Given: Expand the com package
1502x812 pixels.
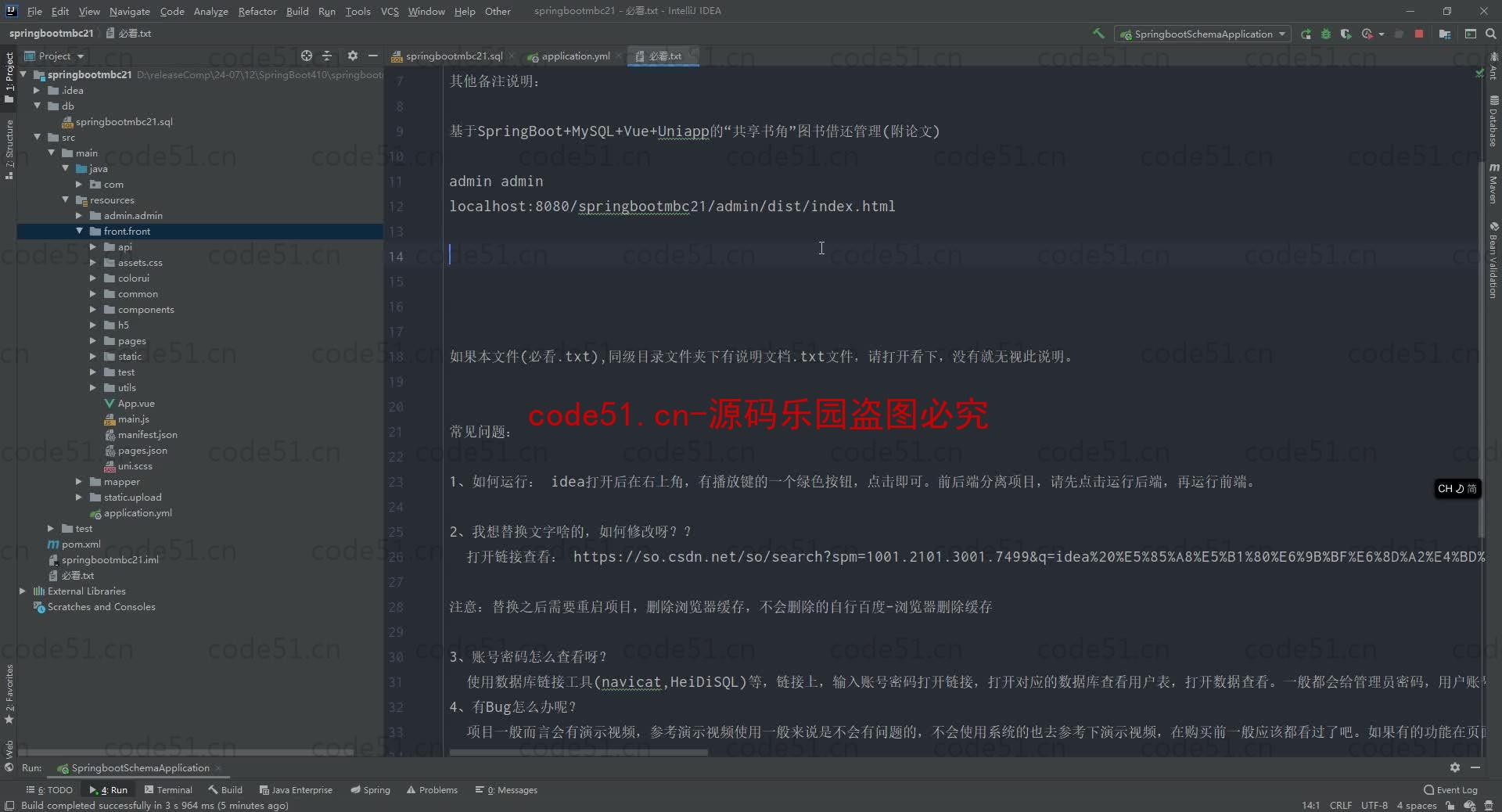Looking at the screenshot, I should (x=79, y=184).
